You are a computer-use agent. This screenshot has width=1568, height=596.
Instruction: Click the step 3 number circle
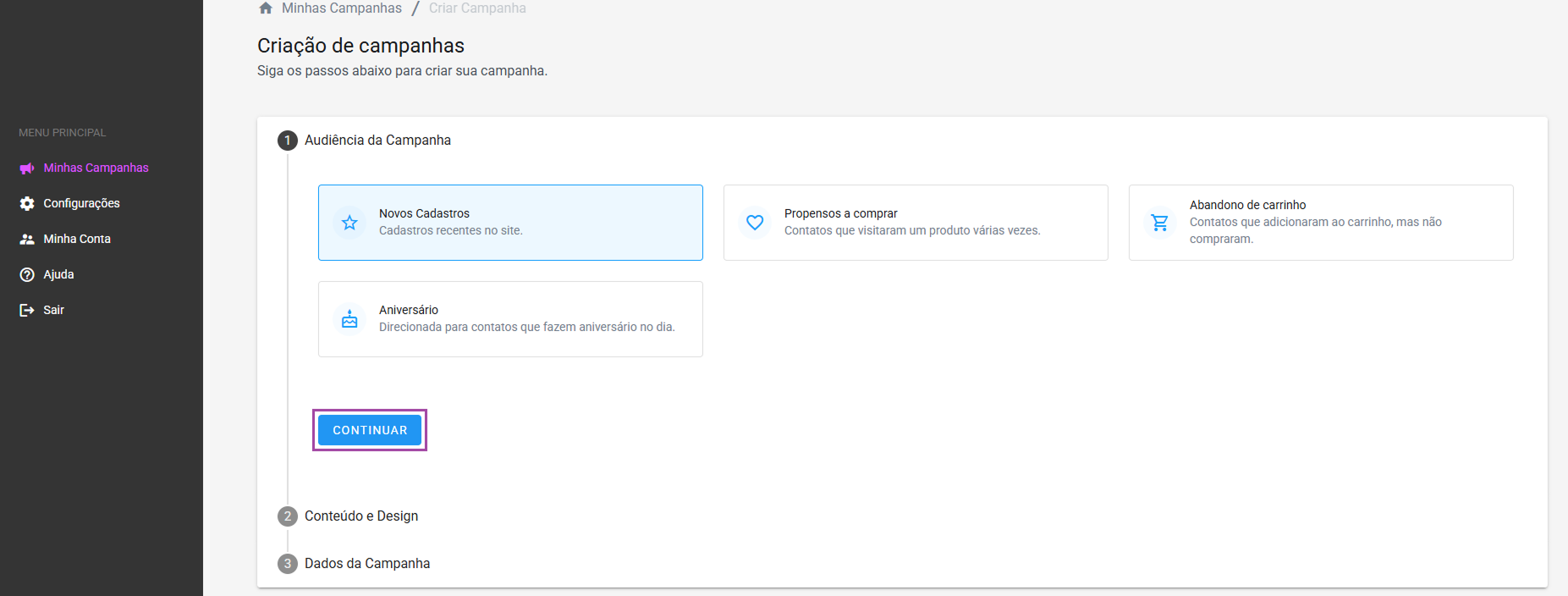[x=288, y=564]
